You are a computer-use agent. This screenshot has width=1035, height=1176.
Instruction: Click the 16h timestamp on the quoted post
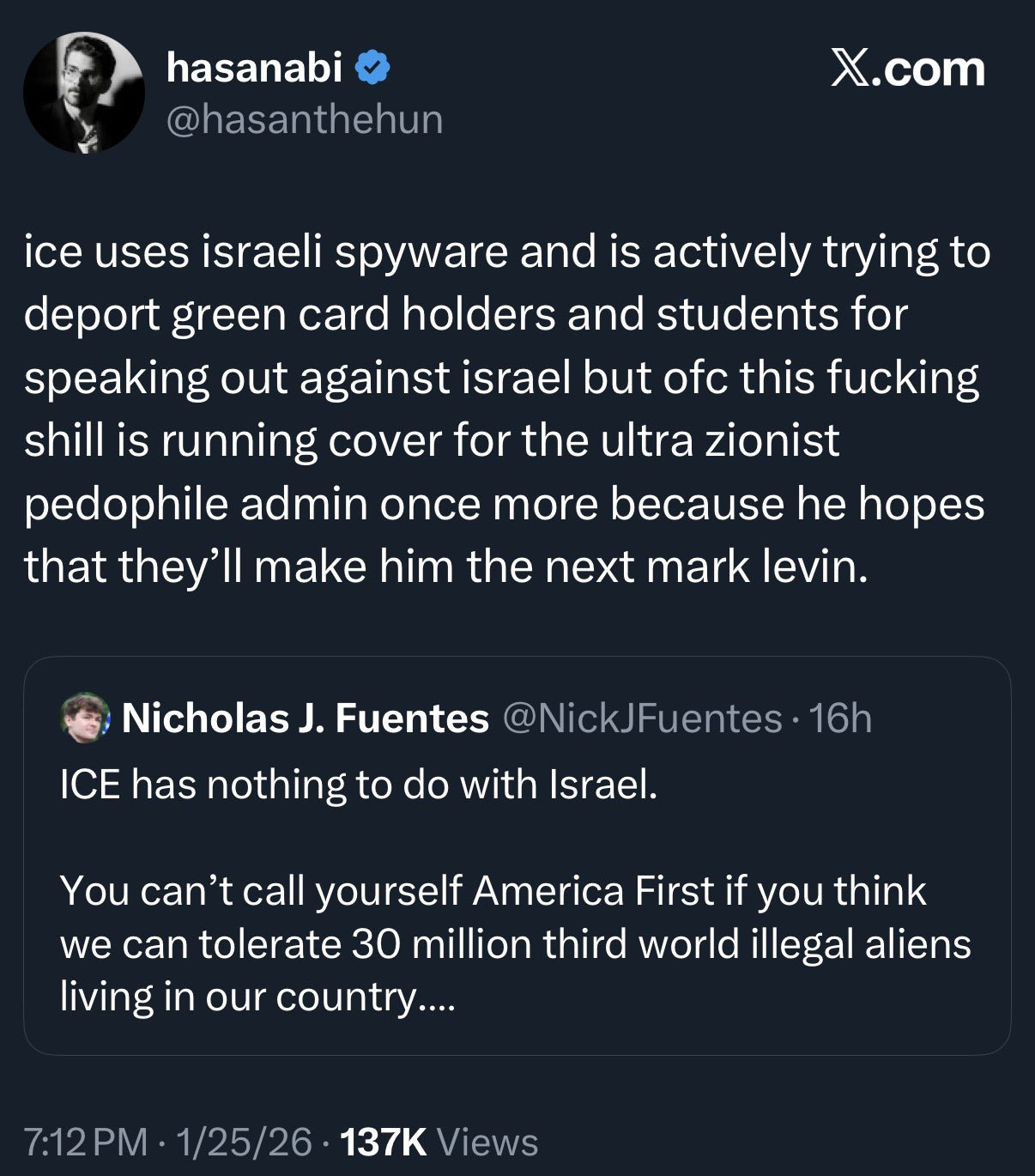[840, 718]
